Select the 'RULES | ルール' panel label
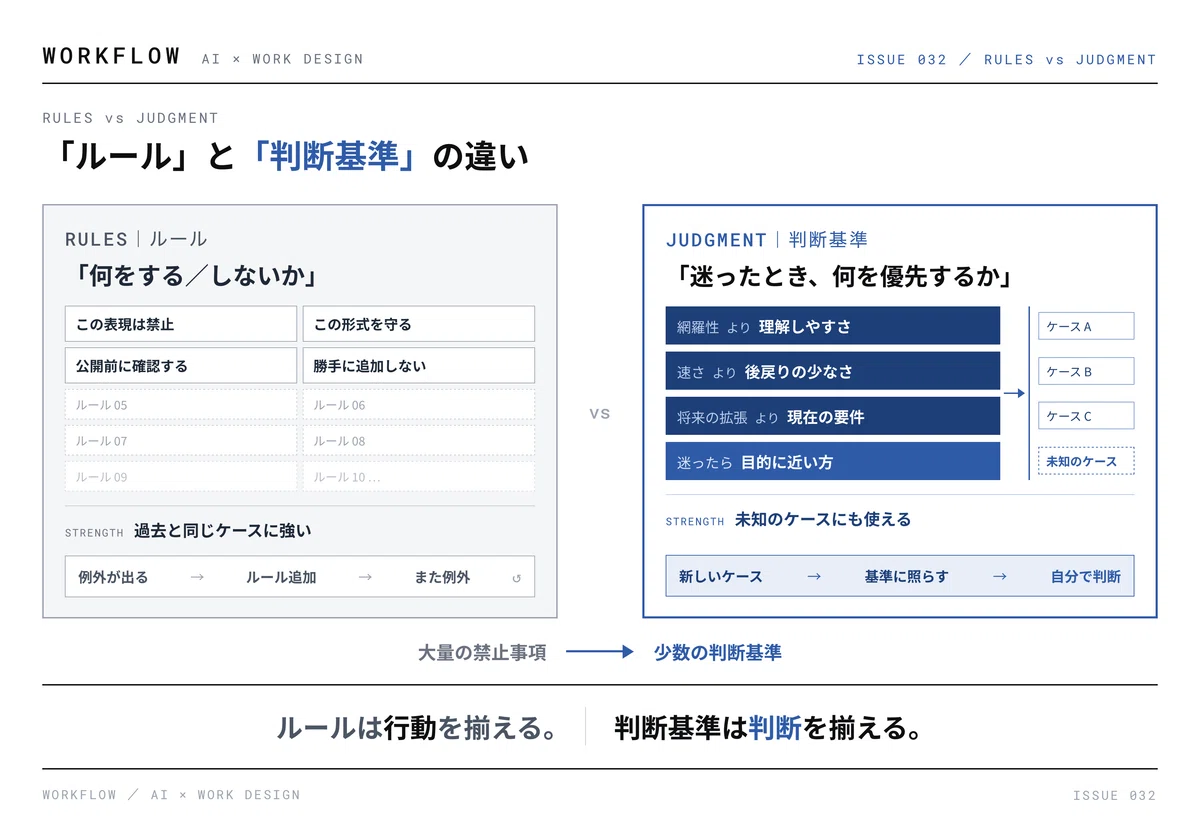1200x838 pixels. click(x=136, y=239)
